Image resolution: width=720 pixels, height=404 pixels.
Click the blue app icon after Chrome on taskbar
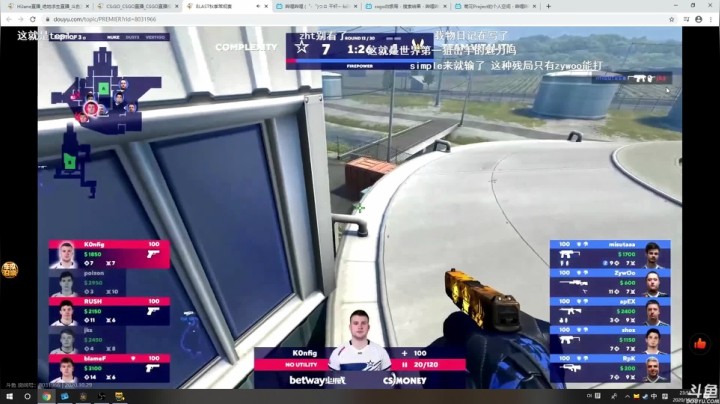[x=65, y=396]
